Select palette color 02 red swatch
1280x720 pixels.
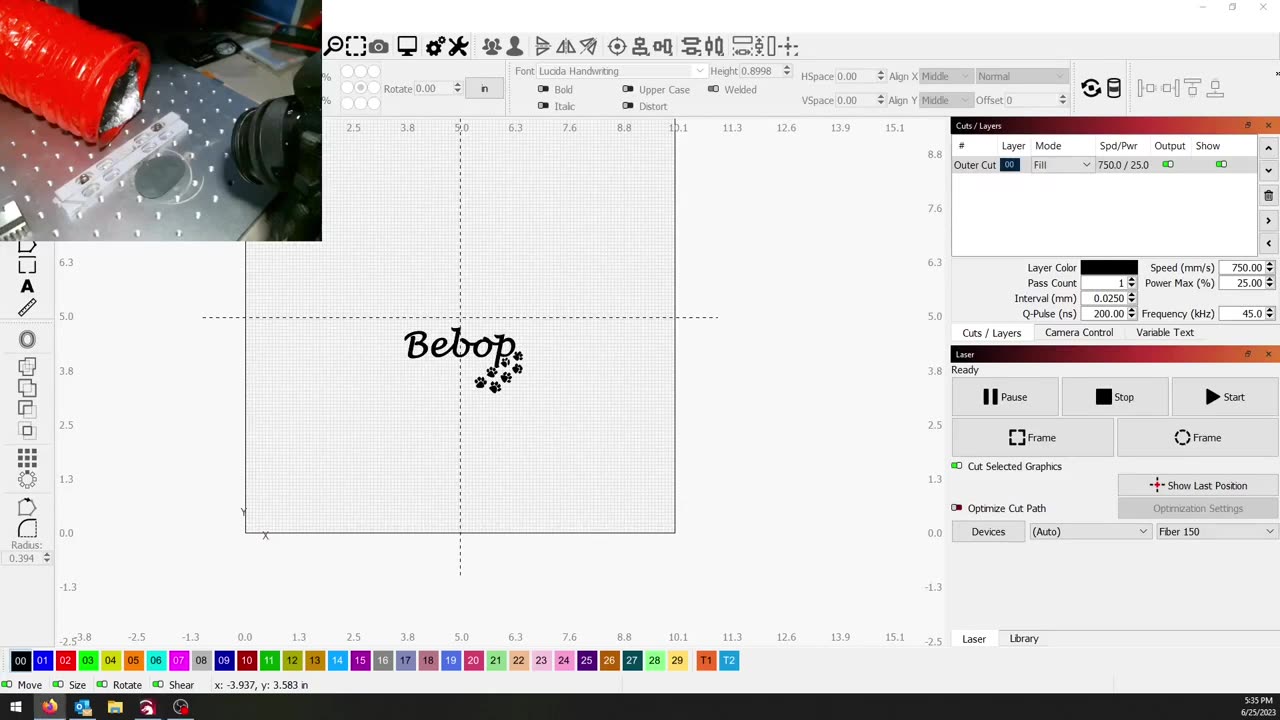tap(65, 661)
